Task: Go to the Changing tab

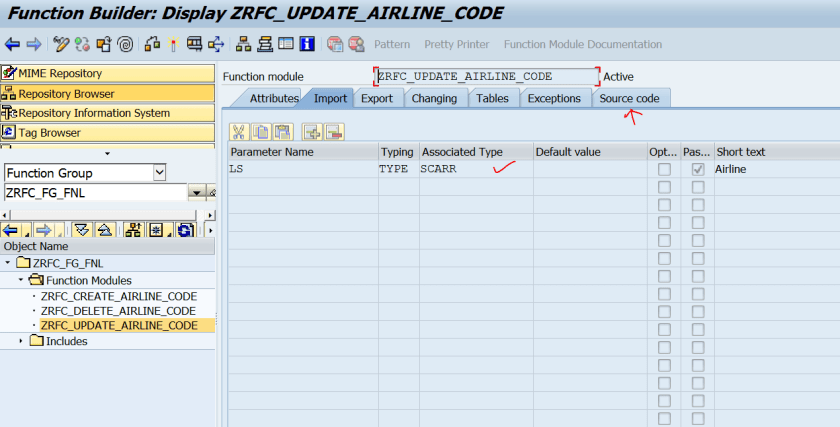Action: point(434,99)
